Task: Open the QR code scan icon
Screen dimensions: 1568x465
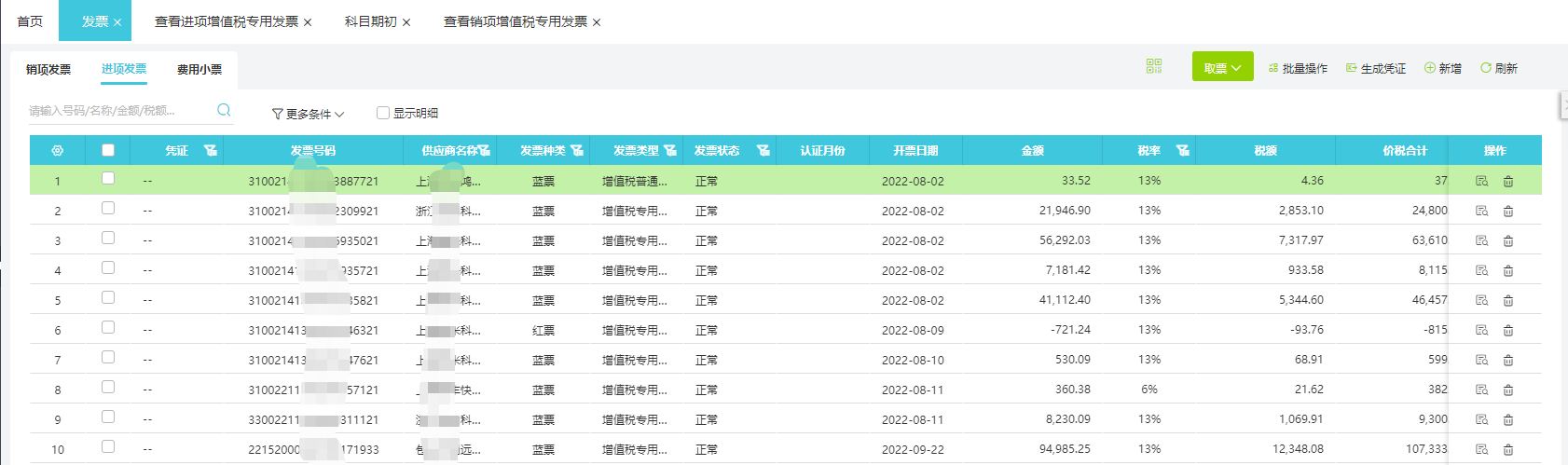Action: [1154, 66]
